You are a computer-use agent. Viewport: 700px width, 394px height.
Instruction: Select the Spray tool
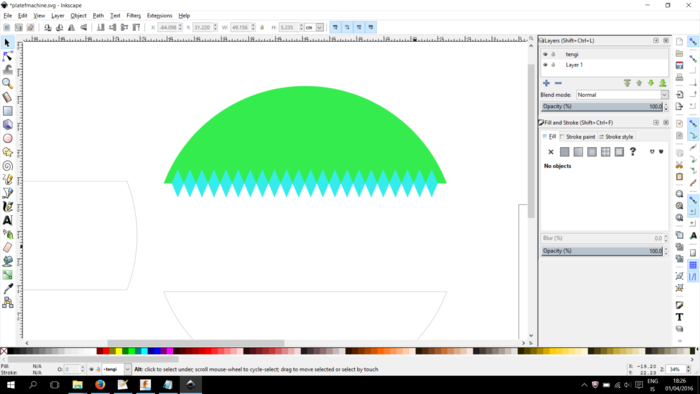click(7, 234)
